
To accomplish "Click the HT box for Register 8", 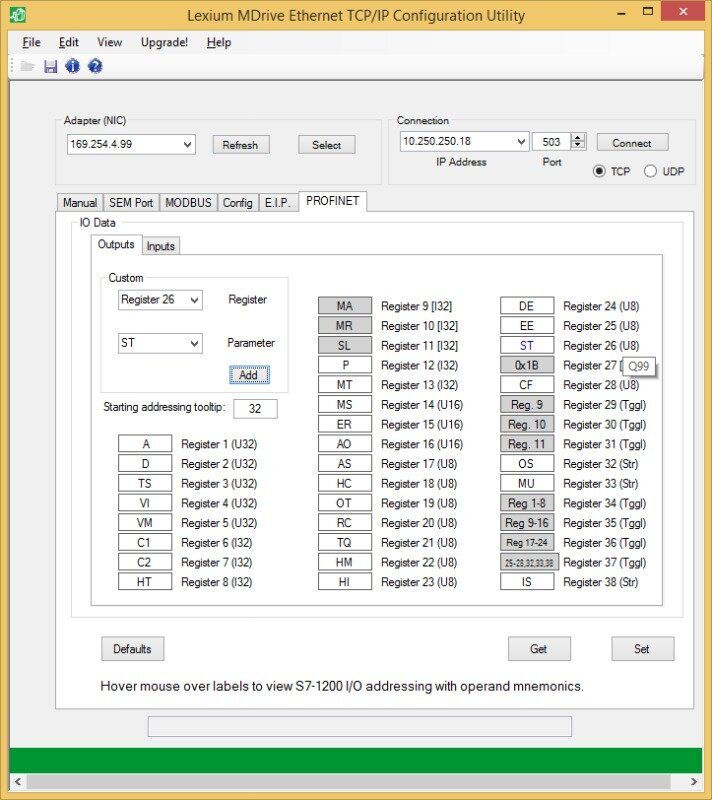I will (x=145, y=582).
